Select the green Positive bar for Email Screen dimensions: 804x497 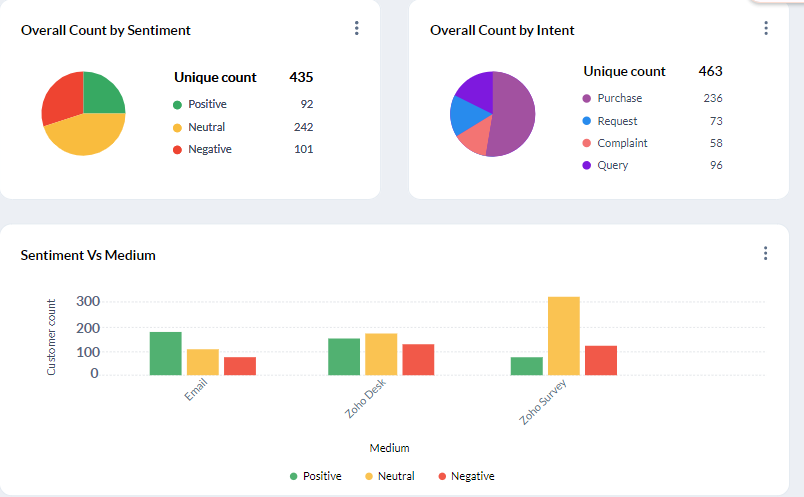tap(165, 354)
